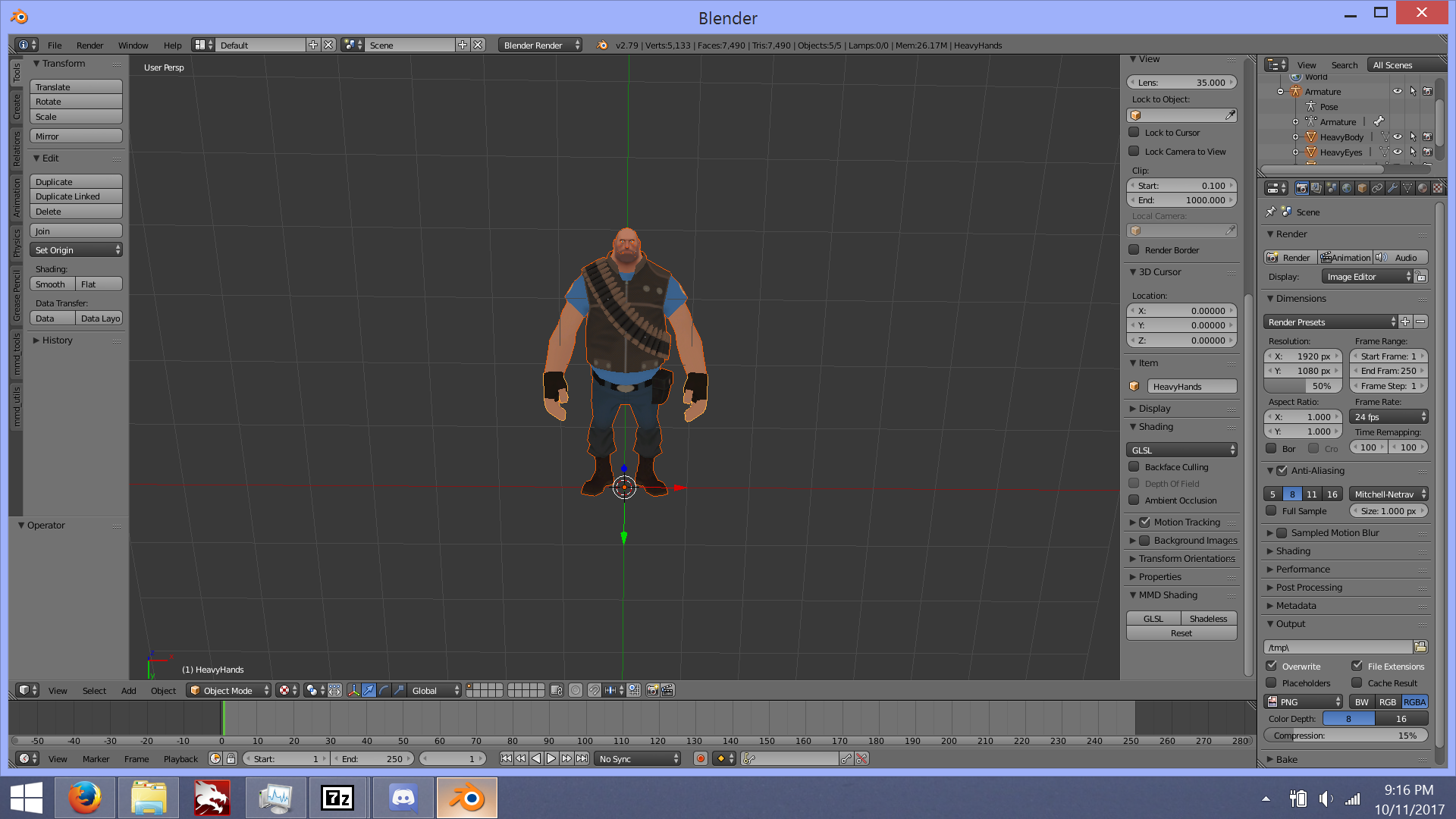This screenshot has width=1456, height=819.
Task: Click the automatic keyframe record button
Action: 701,758
